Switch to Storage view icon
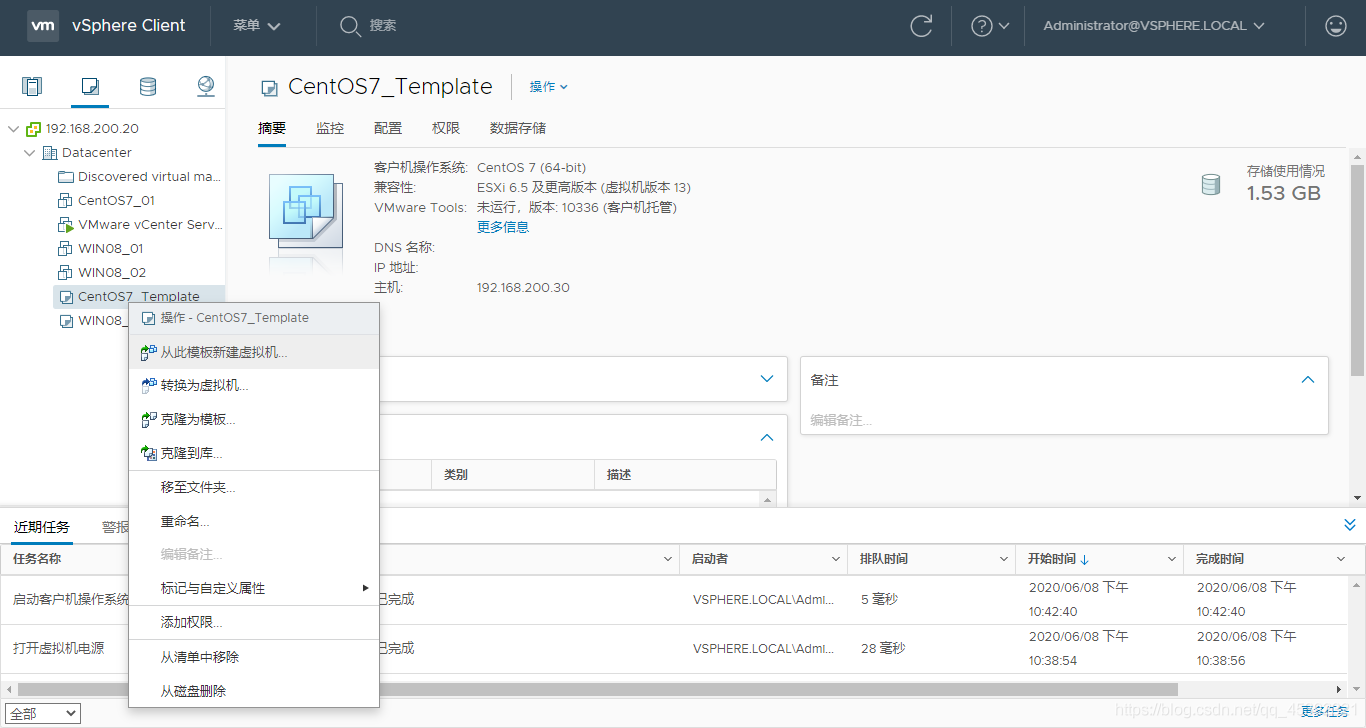The image size is (1366, 728). 148,86
